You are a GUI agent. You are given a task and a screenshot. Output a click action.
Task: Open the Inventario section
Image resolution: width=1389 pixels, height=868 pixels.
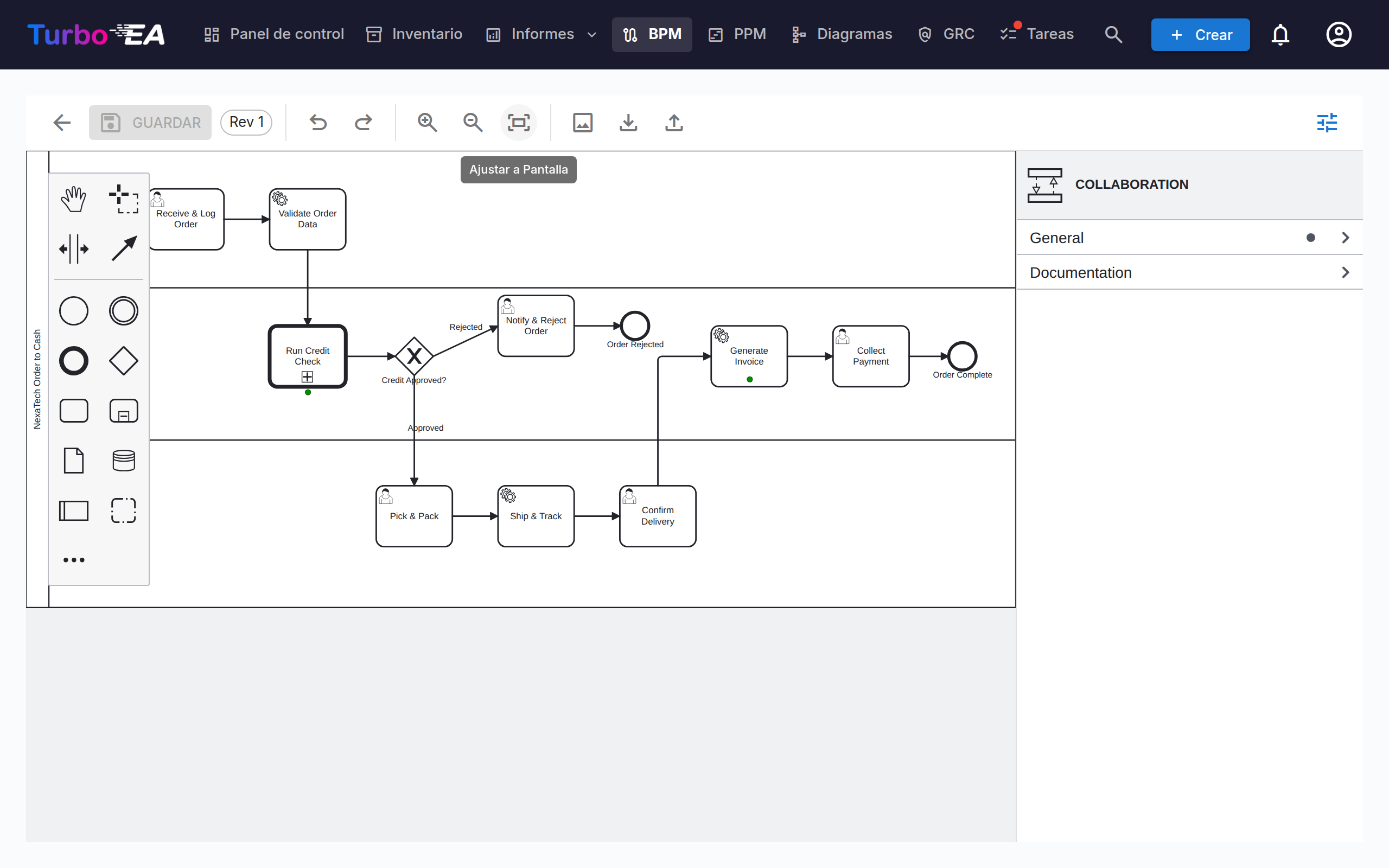415,34
